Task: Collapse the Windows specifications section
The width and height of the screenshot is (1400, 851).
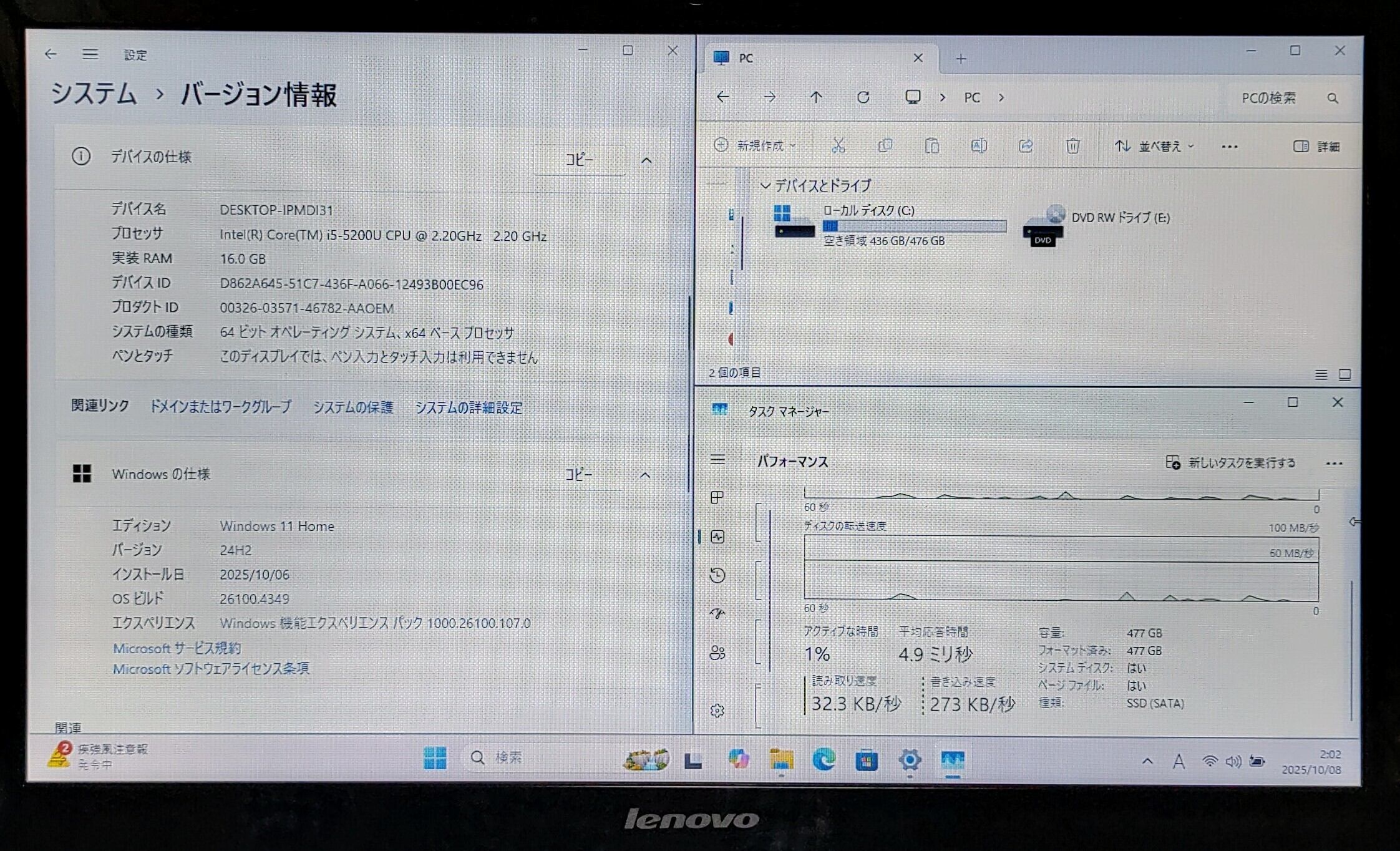Action: coord(645,475)
